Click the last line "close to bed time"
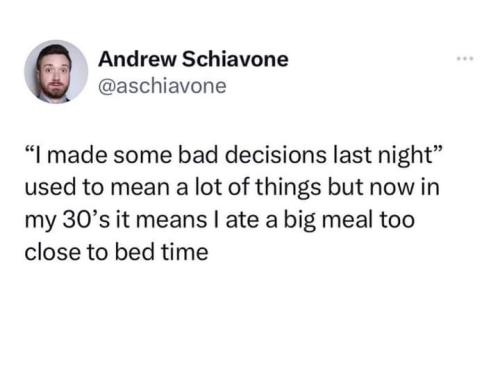Image resolution: width=500 pixels, height=378 pixels. [117, 252]
